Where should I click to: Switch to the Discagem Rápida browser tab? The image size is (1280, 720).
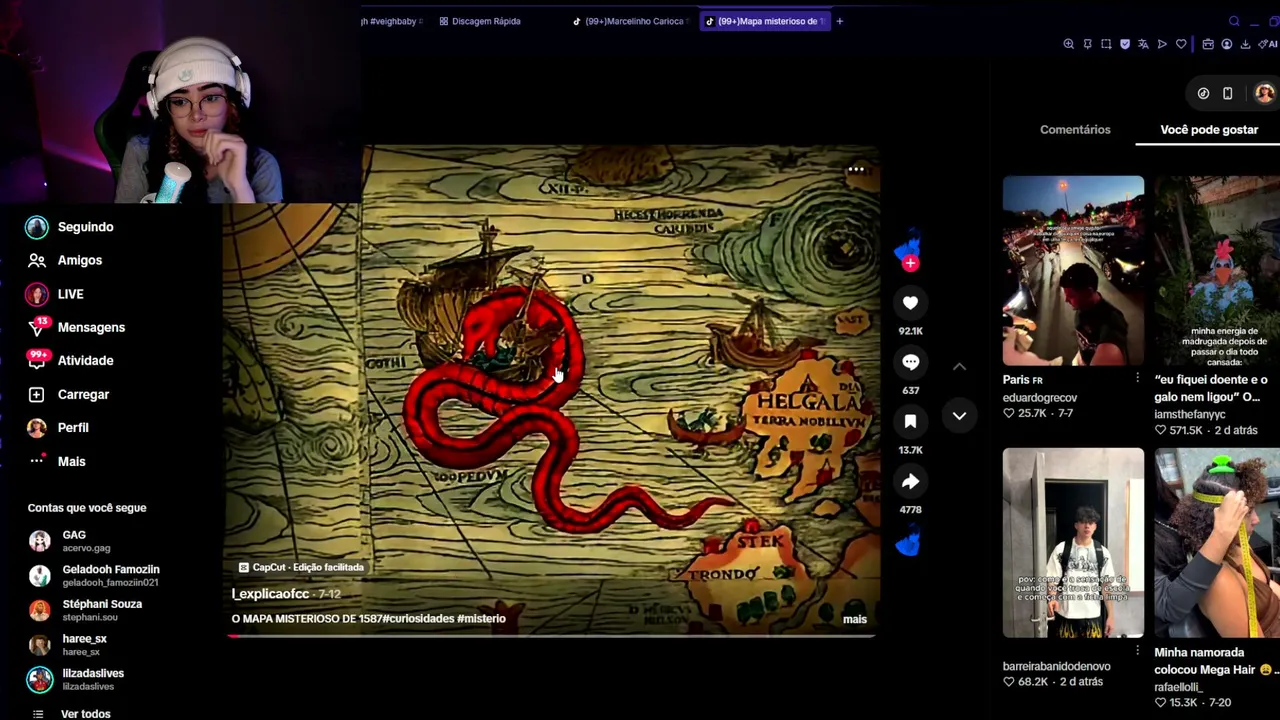click(481, 21)
